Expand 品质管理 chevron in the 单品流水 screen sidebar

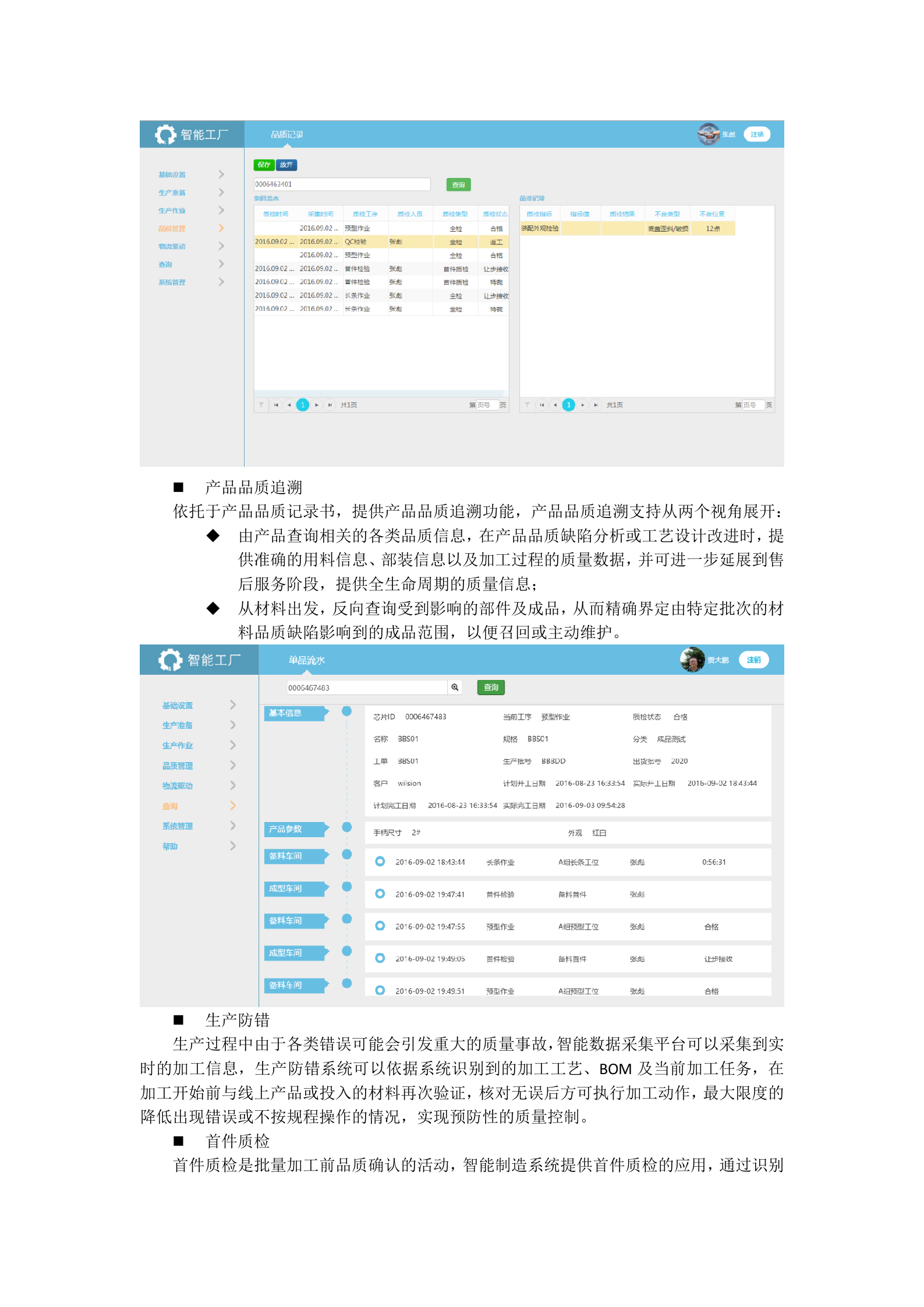pos(233,765)
